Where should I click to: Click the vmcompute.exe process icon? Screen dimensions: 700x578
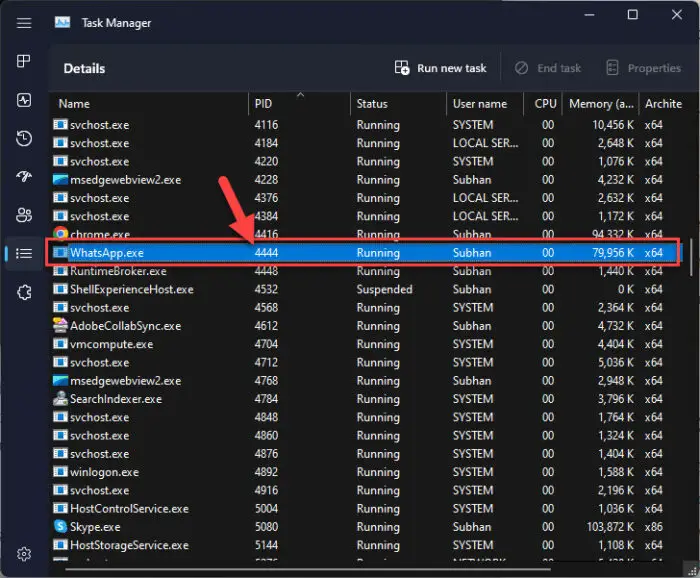click(60, 344)
